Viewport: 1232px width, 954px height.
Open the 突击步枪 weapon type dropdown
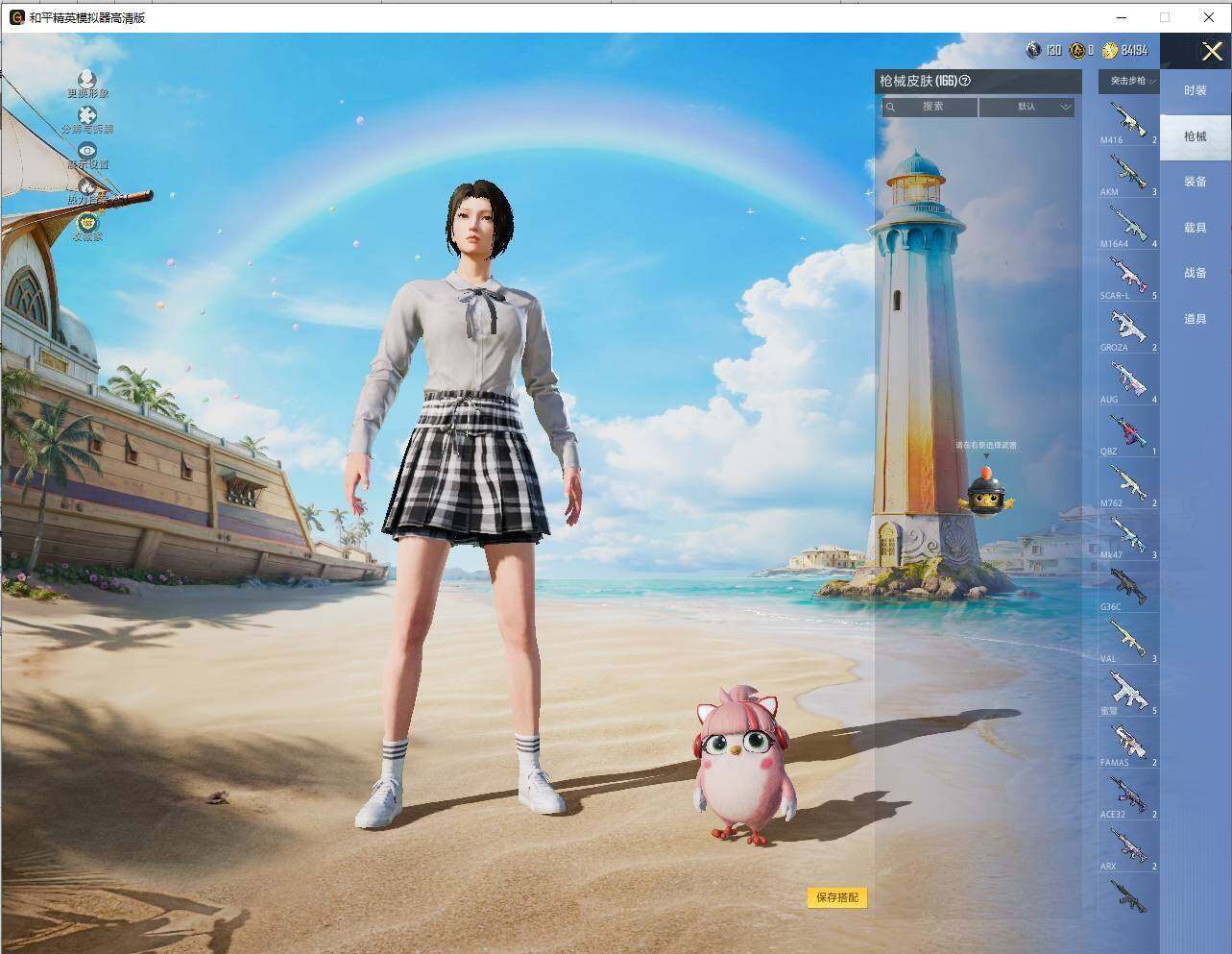[x=1129, y=81]
